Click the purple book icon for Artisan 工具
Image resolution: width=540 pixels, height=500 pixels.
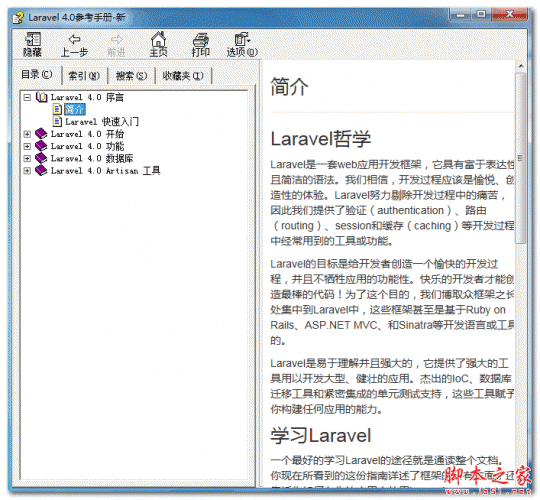(41, 170)
